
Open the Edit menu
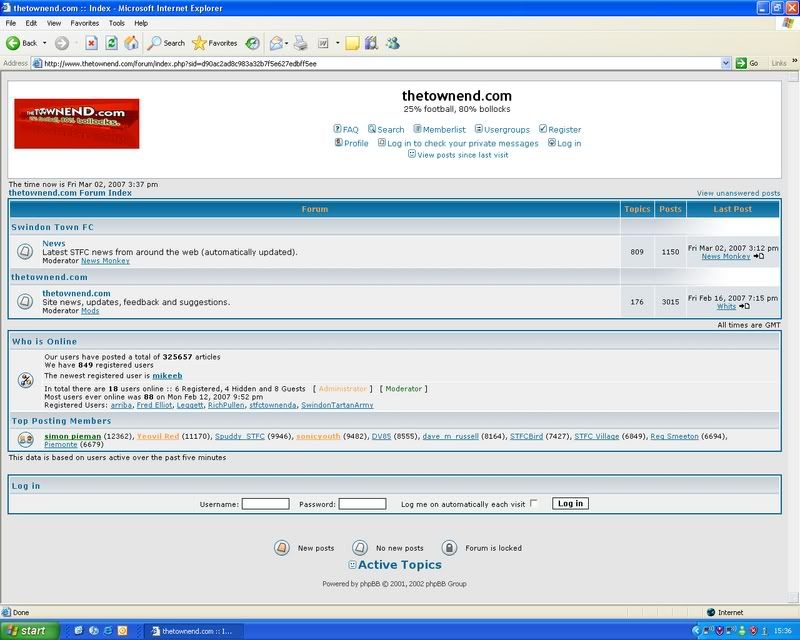click(x=31, y=23)
